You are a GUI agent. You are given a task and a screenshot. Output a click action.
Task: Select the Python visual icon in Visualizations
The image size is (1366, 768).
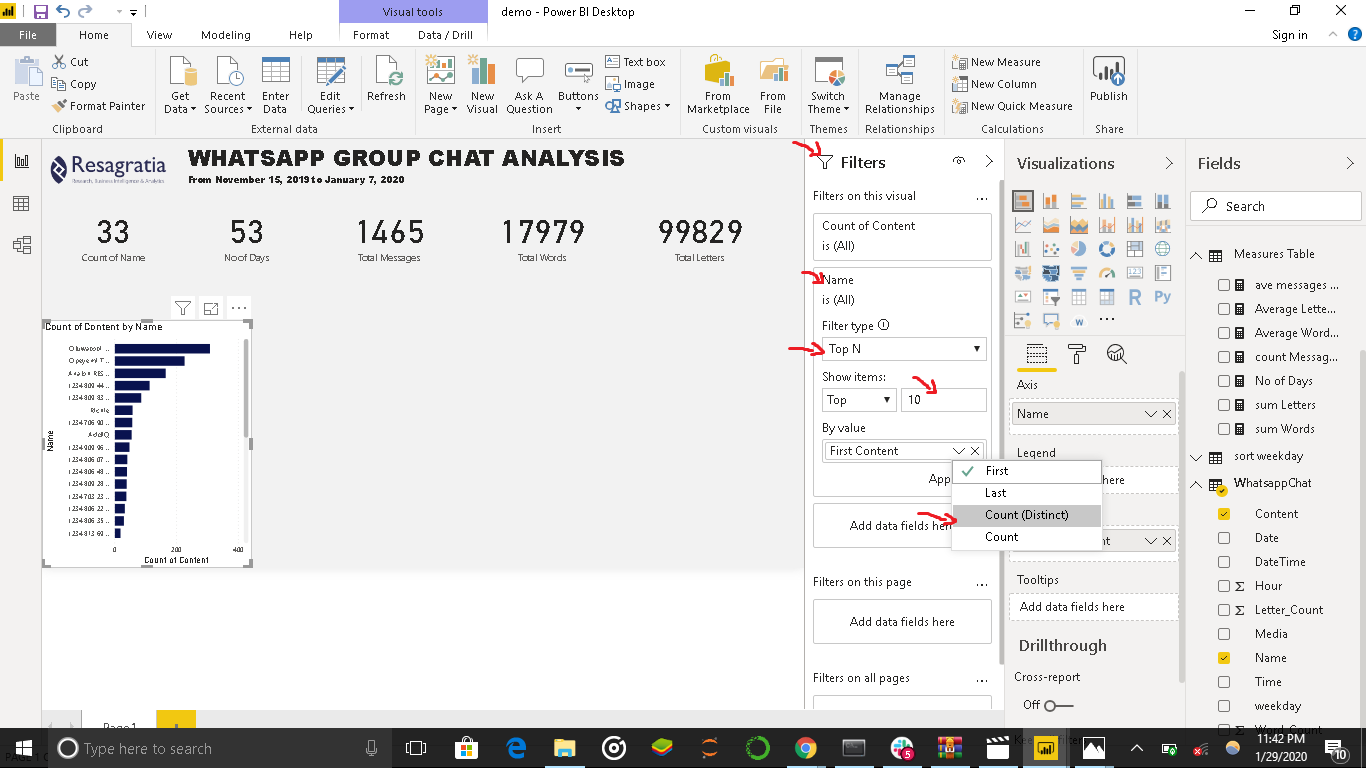tap(1163, 296)
